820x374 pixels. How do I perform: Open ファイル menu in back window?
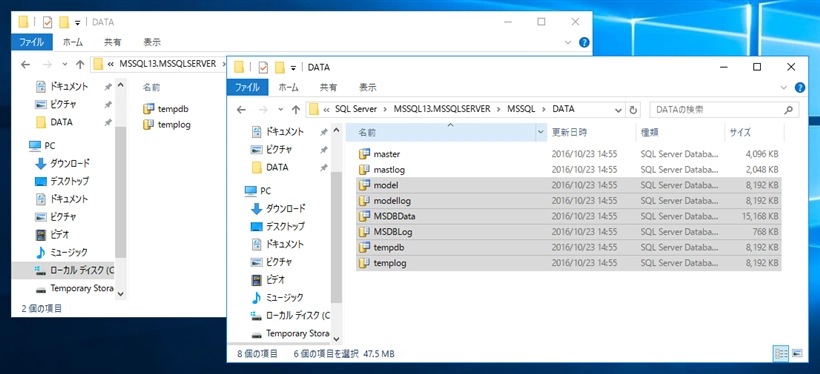coord(31,42)
